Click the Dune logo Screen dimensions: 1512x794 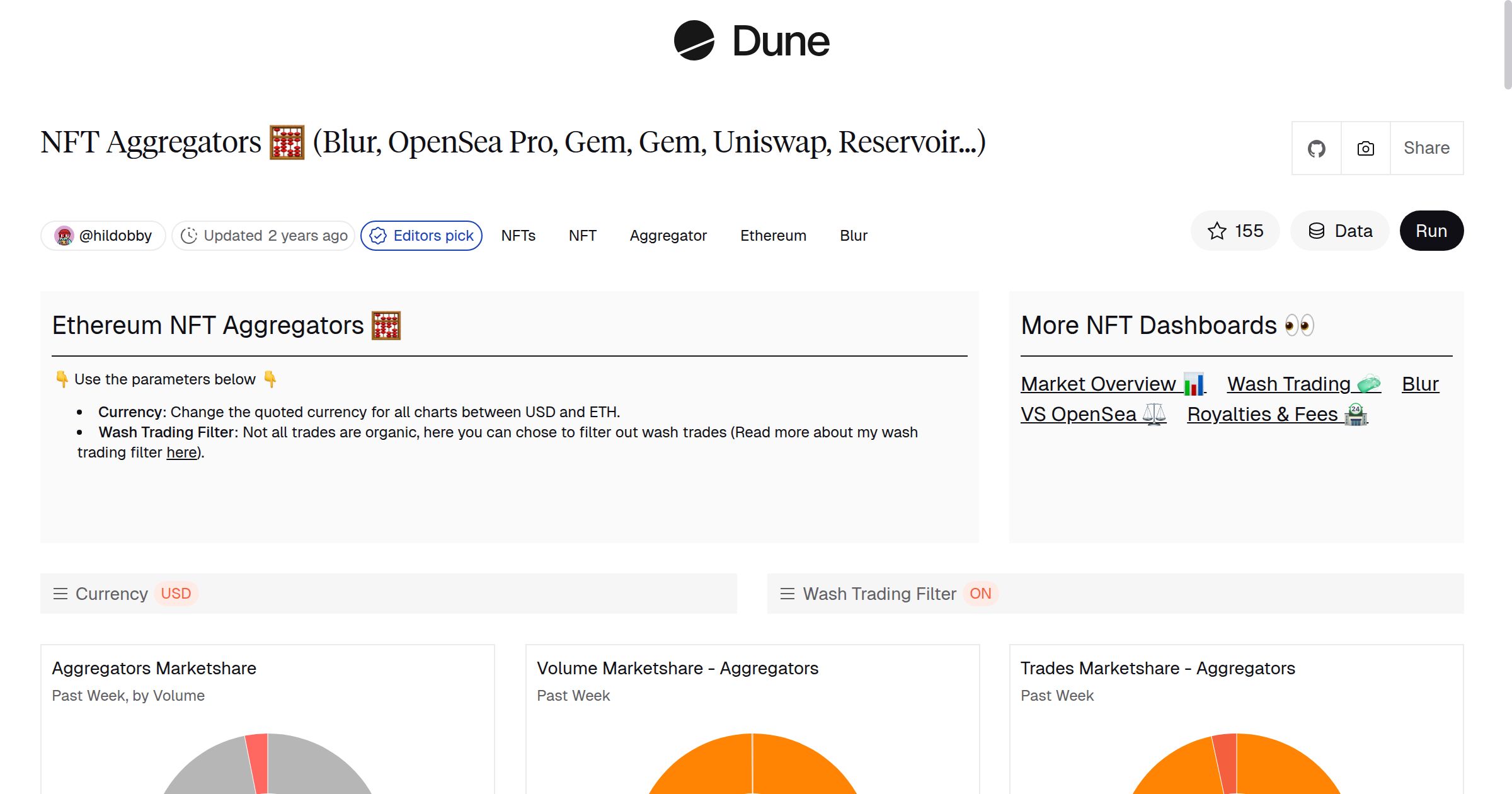[x=751, y=42]
